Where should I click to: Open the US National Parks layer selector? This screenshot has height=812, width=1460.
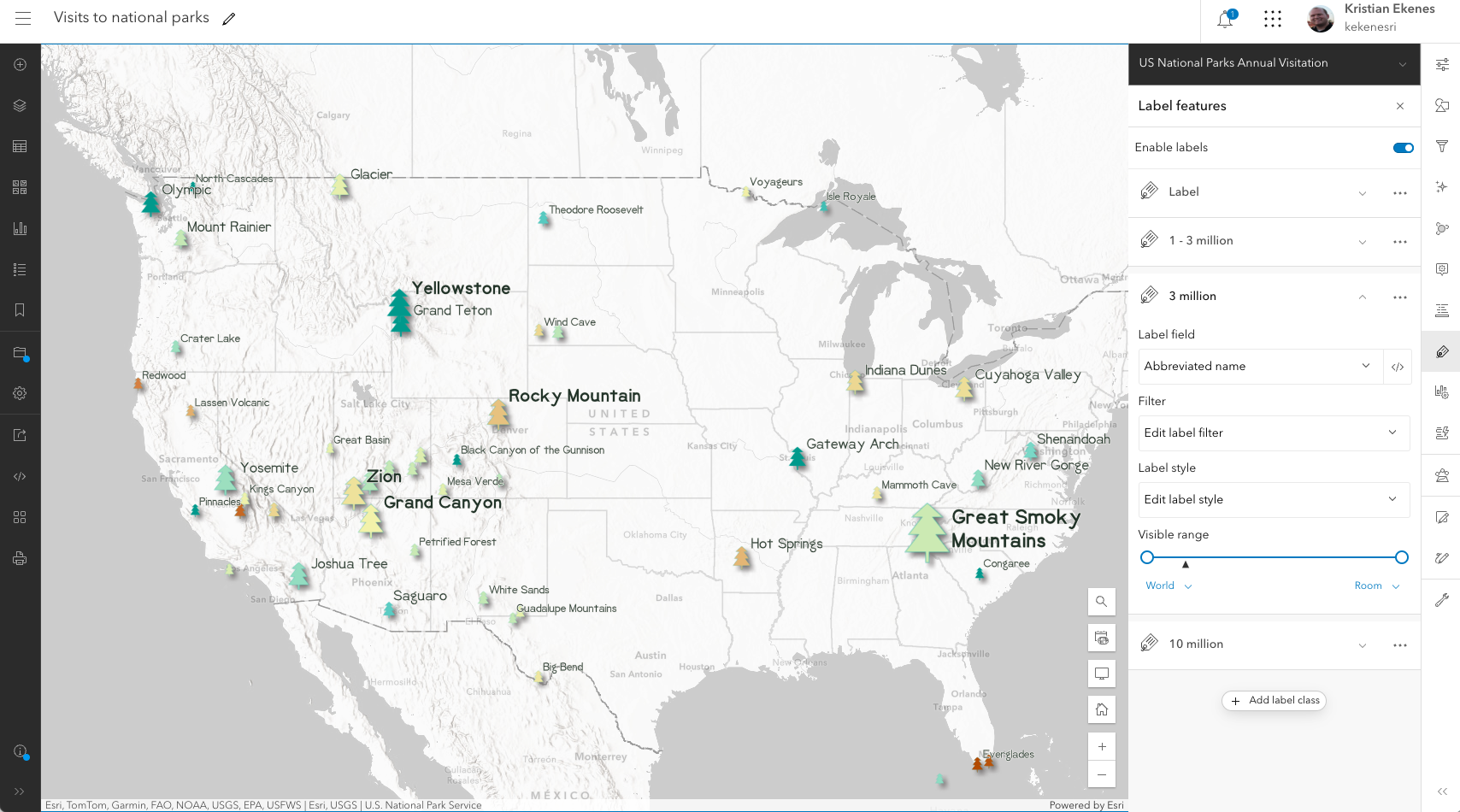pos(1274,63)
